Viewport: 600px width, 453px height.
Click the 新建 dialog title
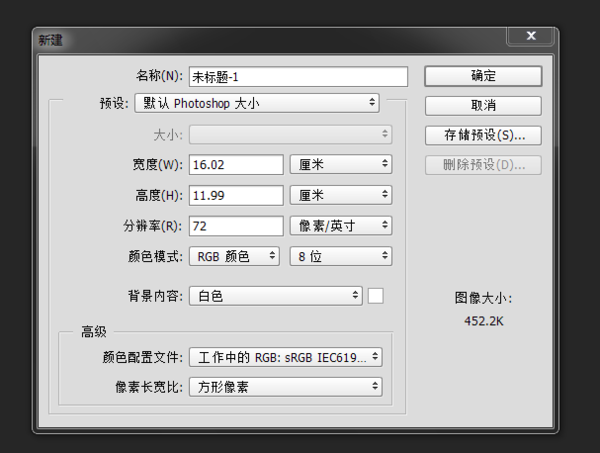(x=50, y=40)
